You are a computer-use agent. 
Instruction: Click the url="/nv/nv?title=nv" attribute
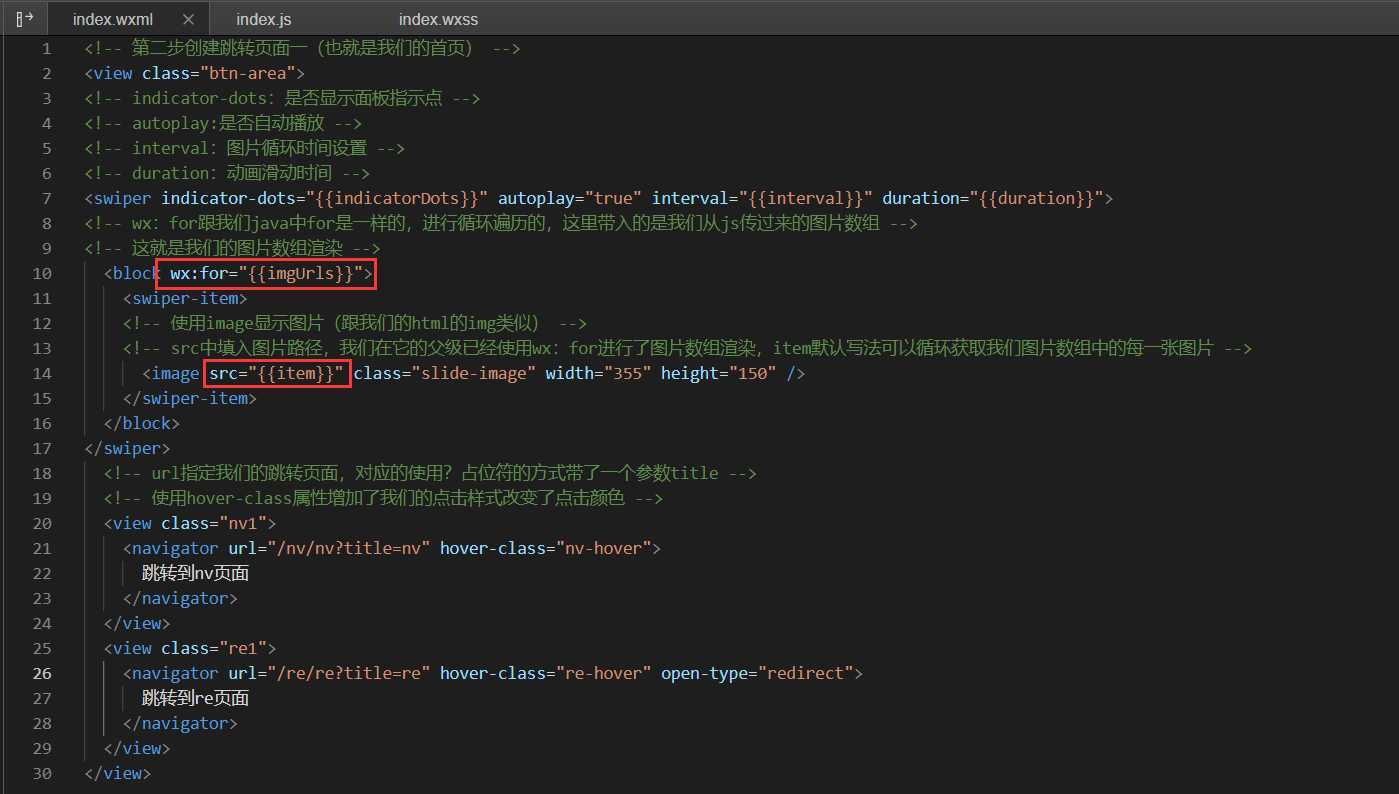(329, 548)
